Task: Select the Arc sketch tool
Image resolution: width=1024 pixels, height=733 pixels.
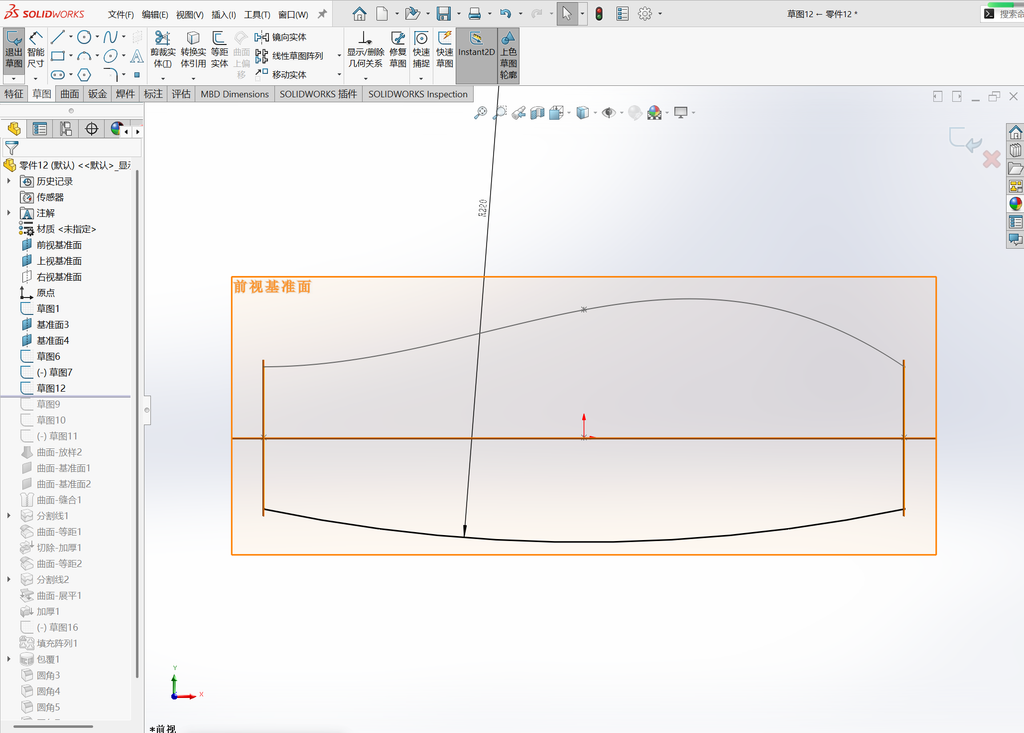Action: coord(84,56)
